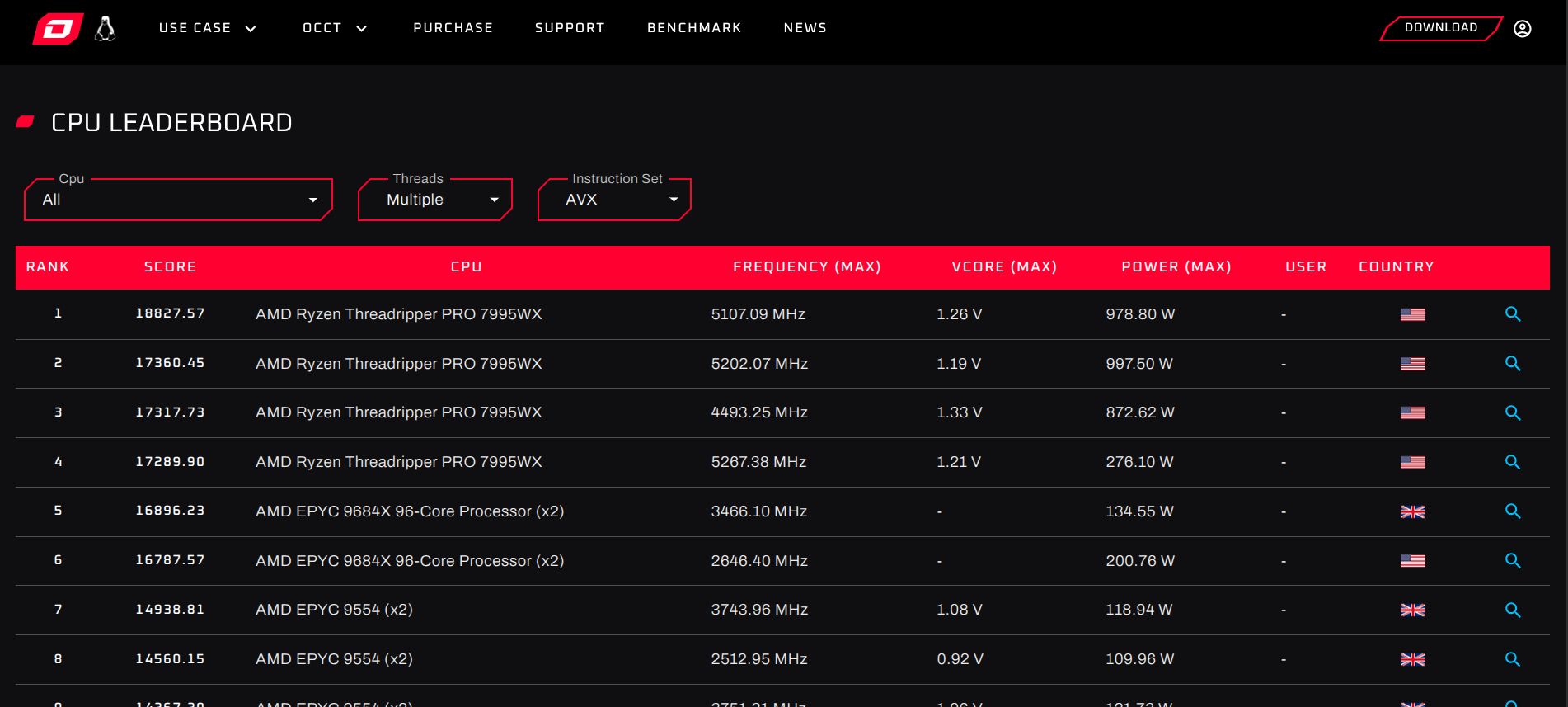Screen dimensions: 1568x707
Task: Click the US flag in rank 2 row
Action: (x=1412, y=364)
